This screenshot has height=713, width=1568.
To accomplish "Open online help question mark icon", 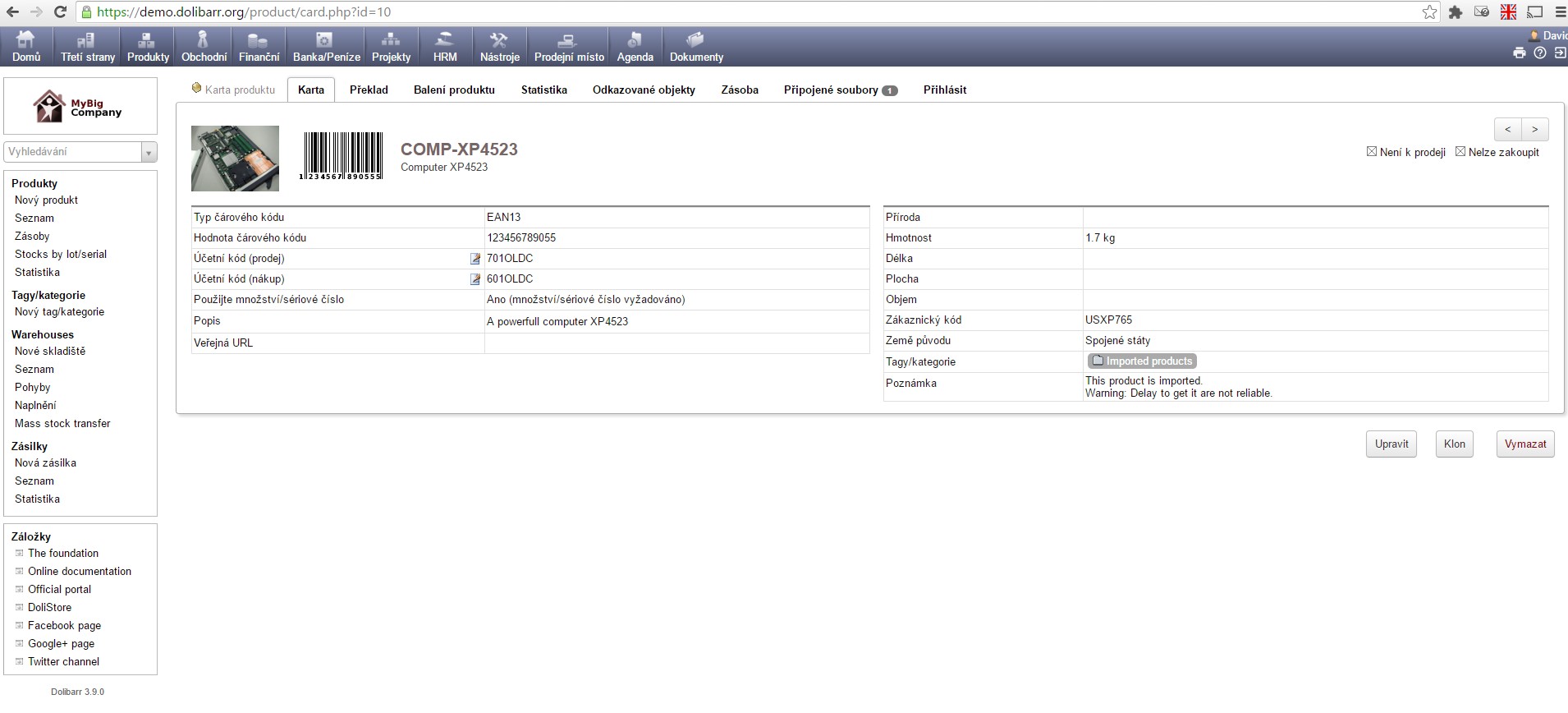I will [1540, 53].
